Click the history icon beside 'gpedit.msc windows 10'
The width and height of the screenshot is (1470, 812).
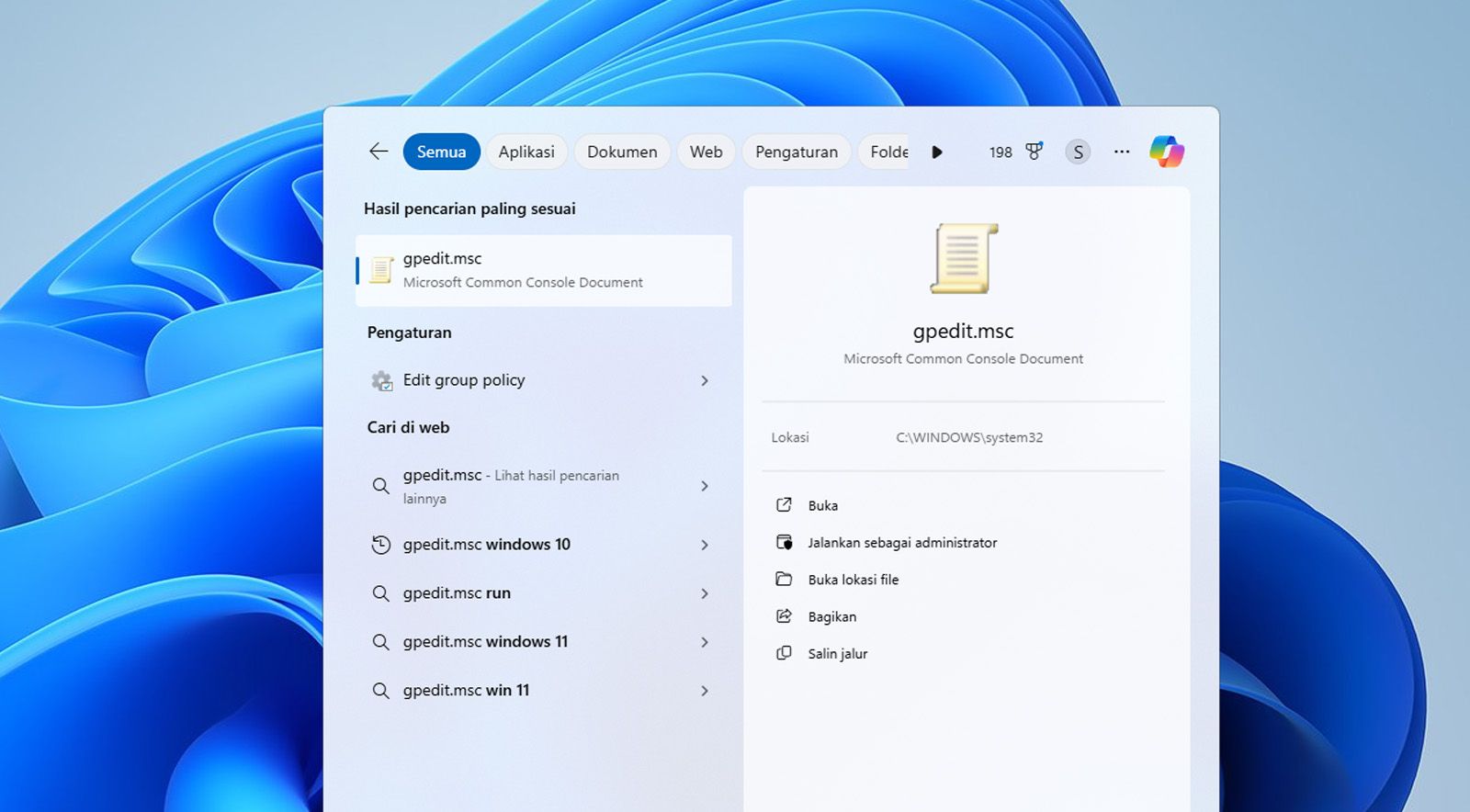380,545
